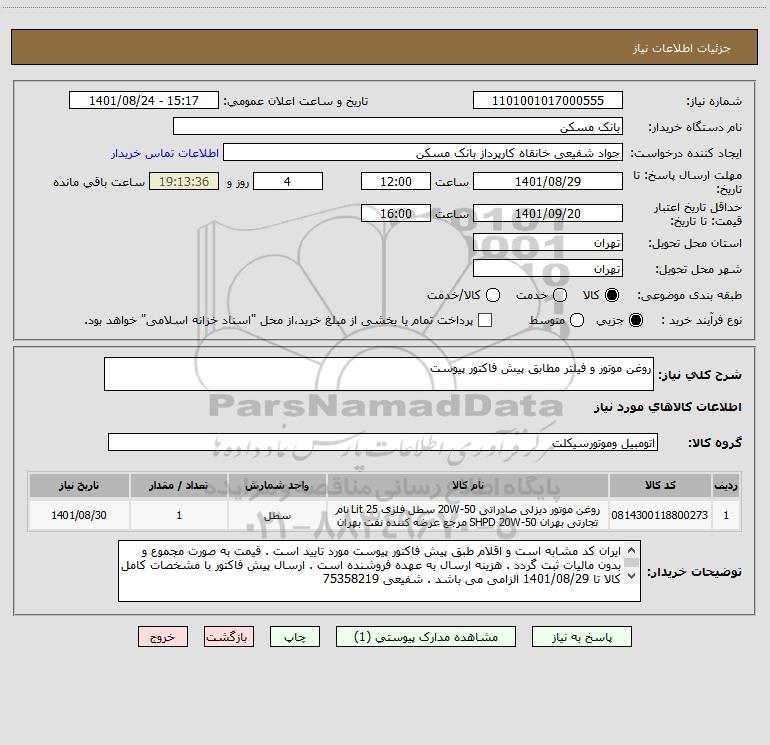This screenshot has height=745, width=770.
Task: Click the buyer organization field بانک مسکن
Action: coord(398,126)
